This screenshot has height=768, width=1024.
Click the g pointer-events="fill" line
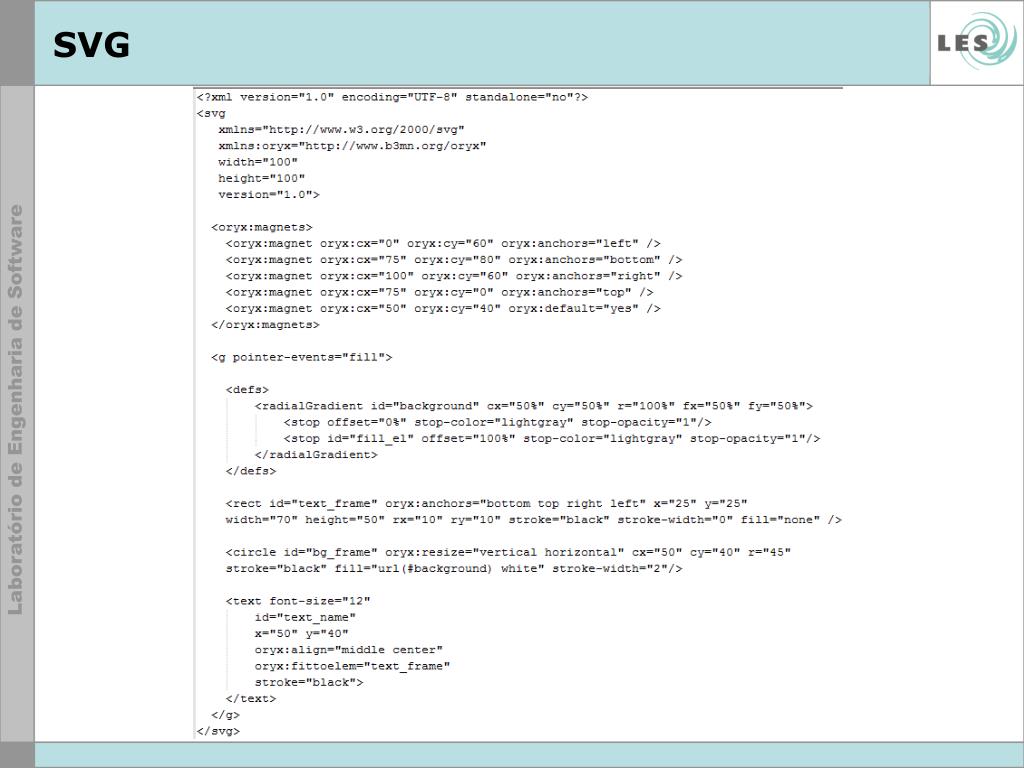(301, 357)
